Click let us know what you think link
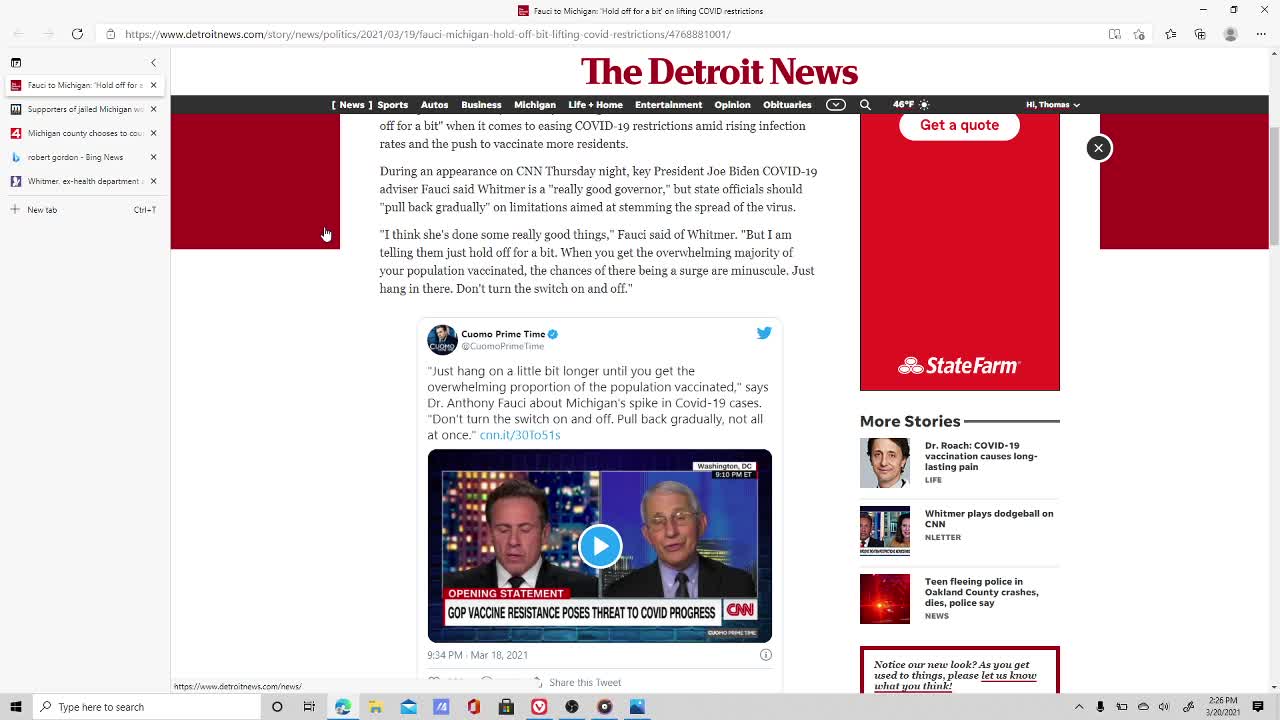Viewport: 1280px width, 720px height. point(956,681)
